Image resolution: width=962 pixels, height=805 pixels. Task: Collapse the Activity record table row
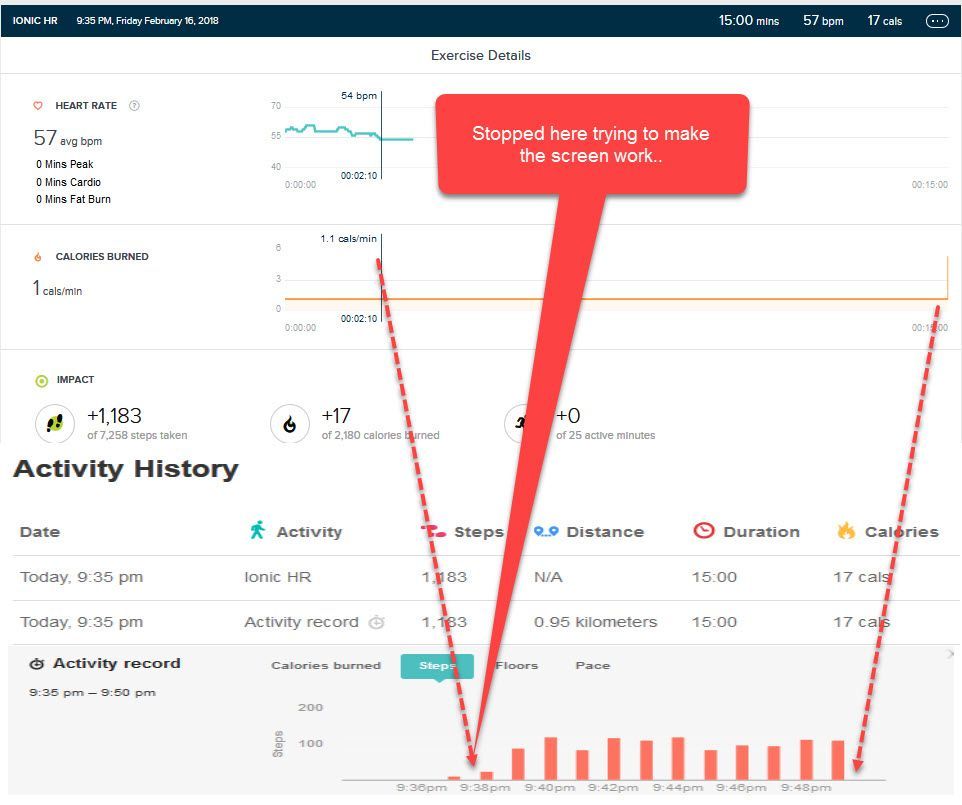(x=301, y=622)
